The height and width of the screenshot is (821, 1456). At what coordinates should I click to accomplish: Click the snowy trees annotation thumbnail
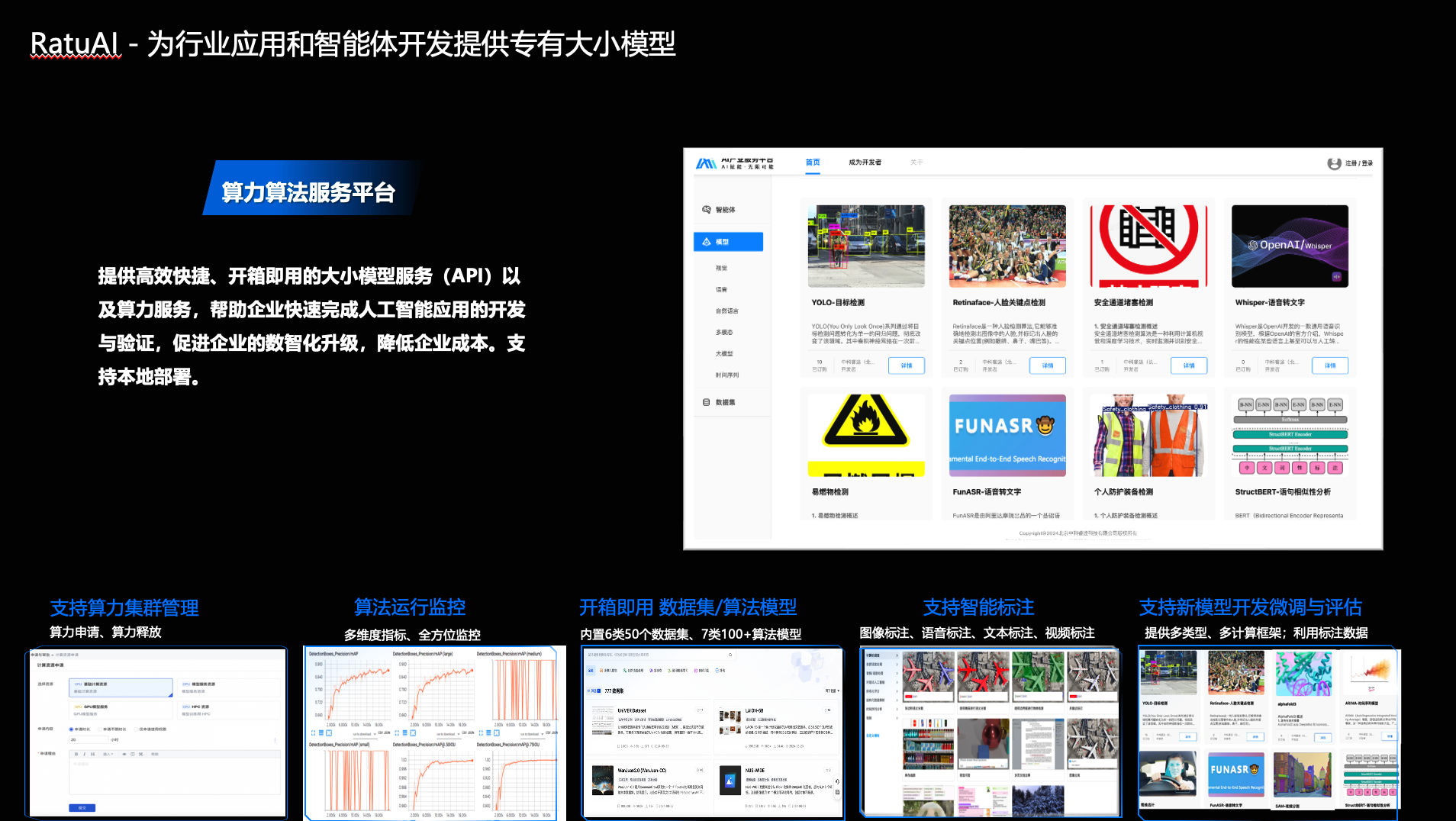(1038, 801)
